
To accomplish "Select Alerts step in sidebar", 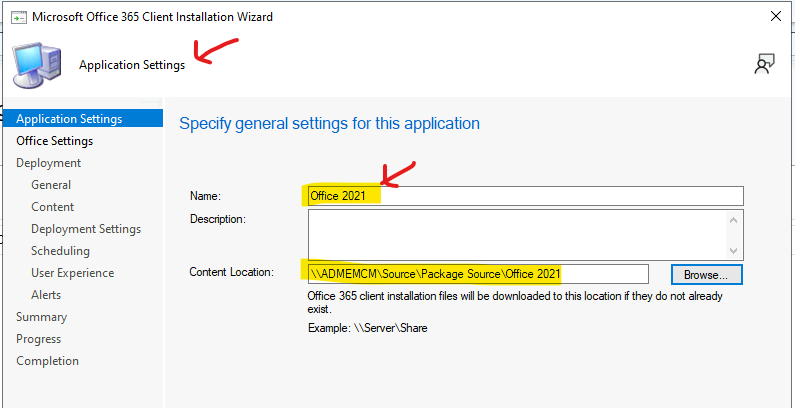I will [46, 294].
